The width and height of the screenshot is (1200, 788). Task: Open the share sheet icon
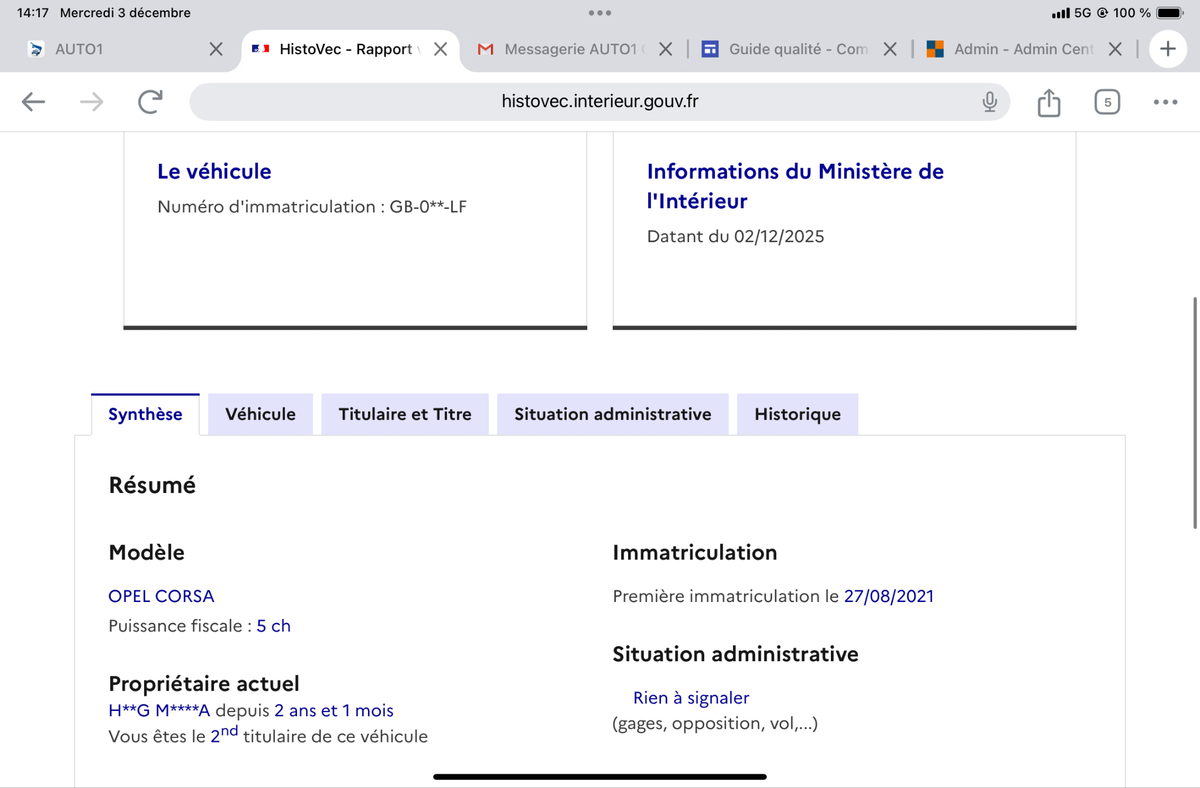1048,102
